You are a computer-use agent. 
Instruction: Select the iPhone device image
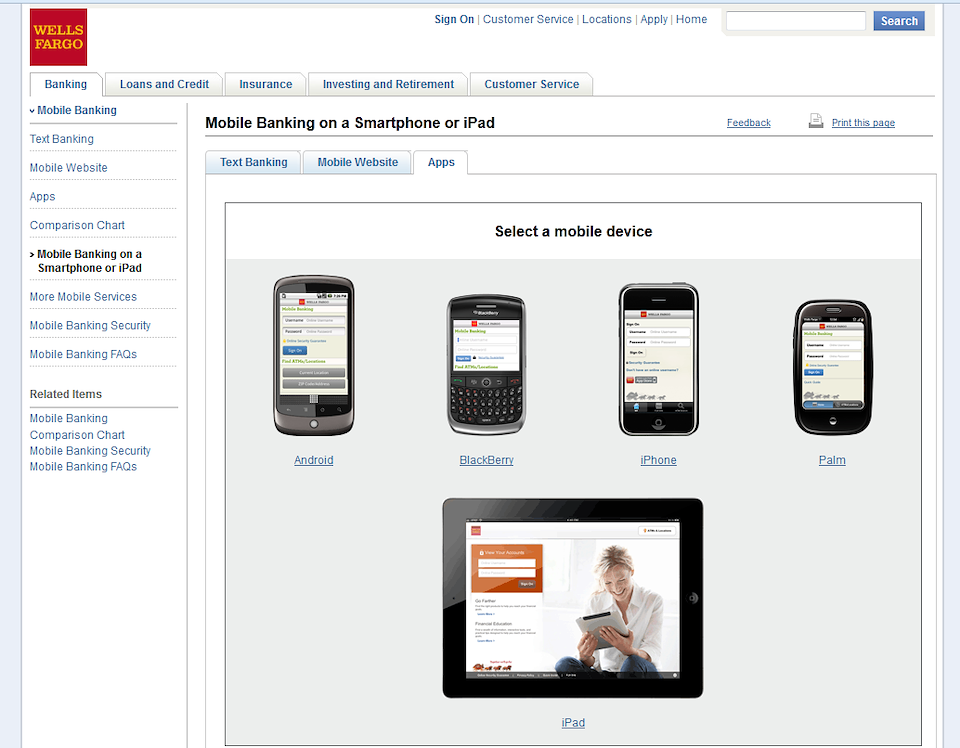tap(658, 359)
